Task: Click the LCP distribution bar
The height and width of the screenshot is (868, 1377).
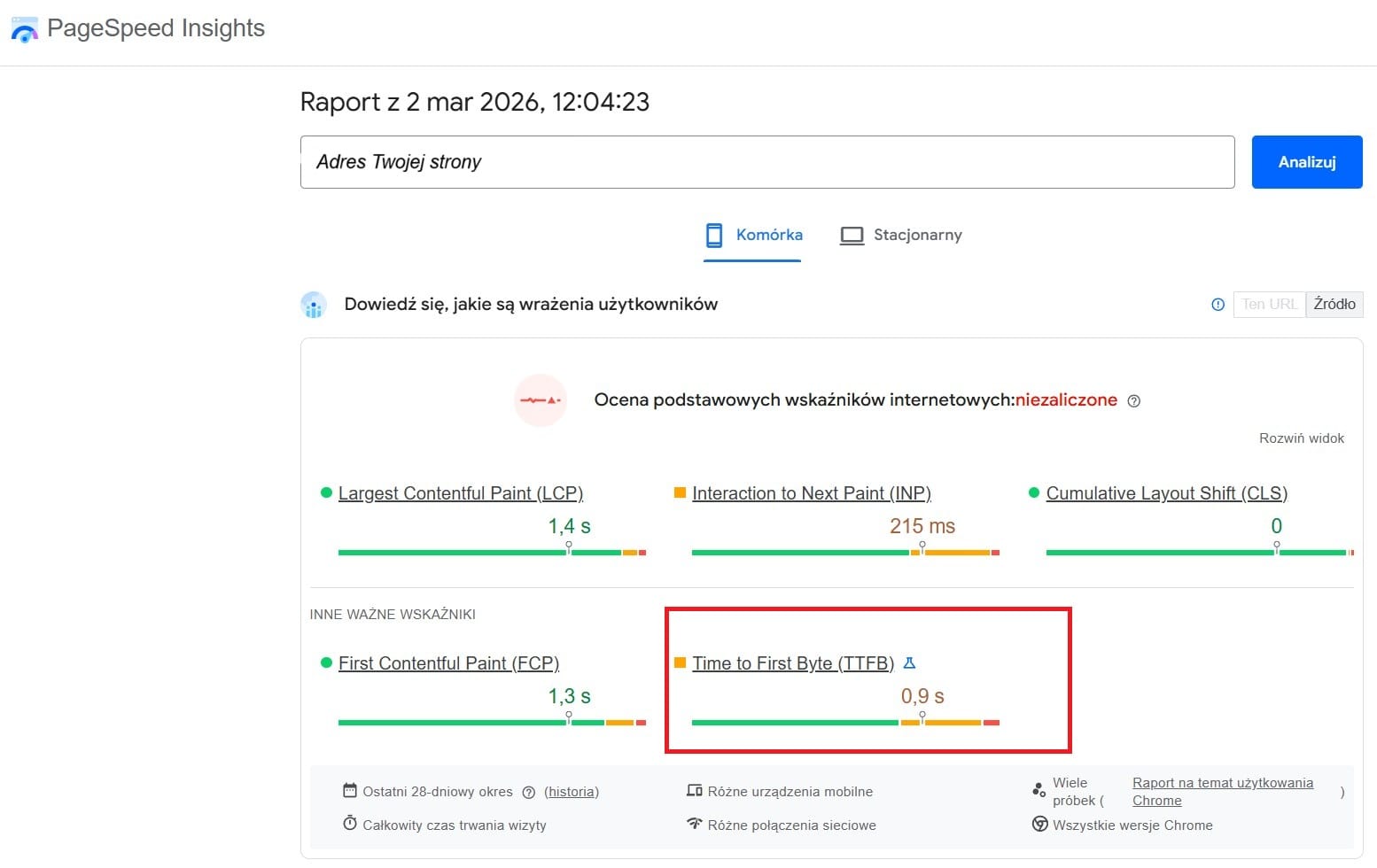Action: (x=492, y=553)
